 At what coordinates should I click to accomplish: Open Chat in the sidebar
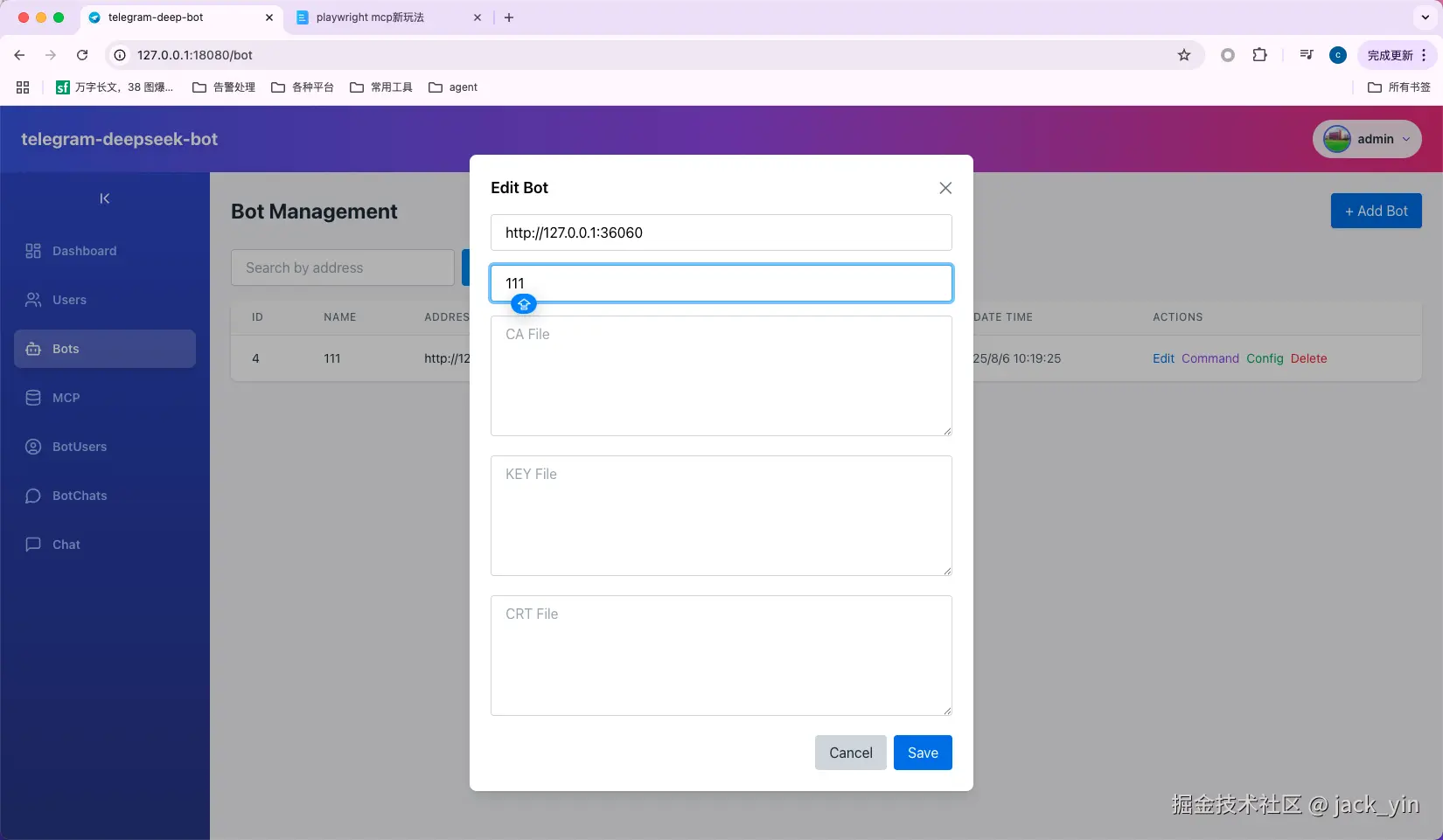pyautogui.click(x=105, y=545)
